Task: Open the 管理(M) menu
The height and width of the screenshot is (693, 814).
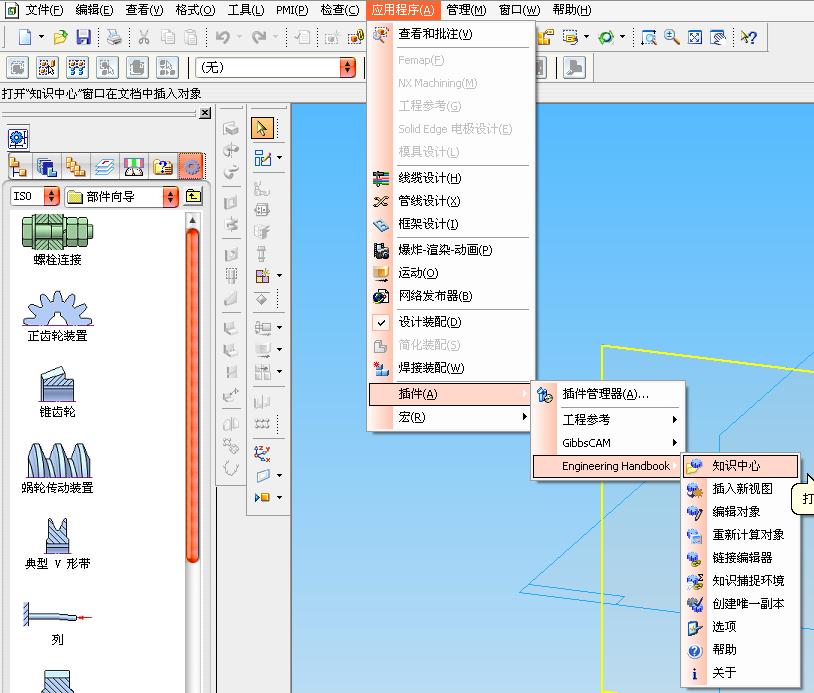Action: (x=466, y=10)
